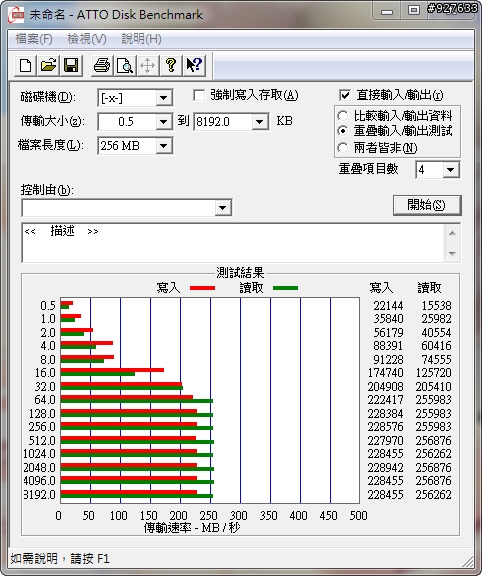Expand the 磁碟機 drive dropdown
Image resolution: width=482 pixels, height=576 pixels.
[x=163, y=98]
